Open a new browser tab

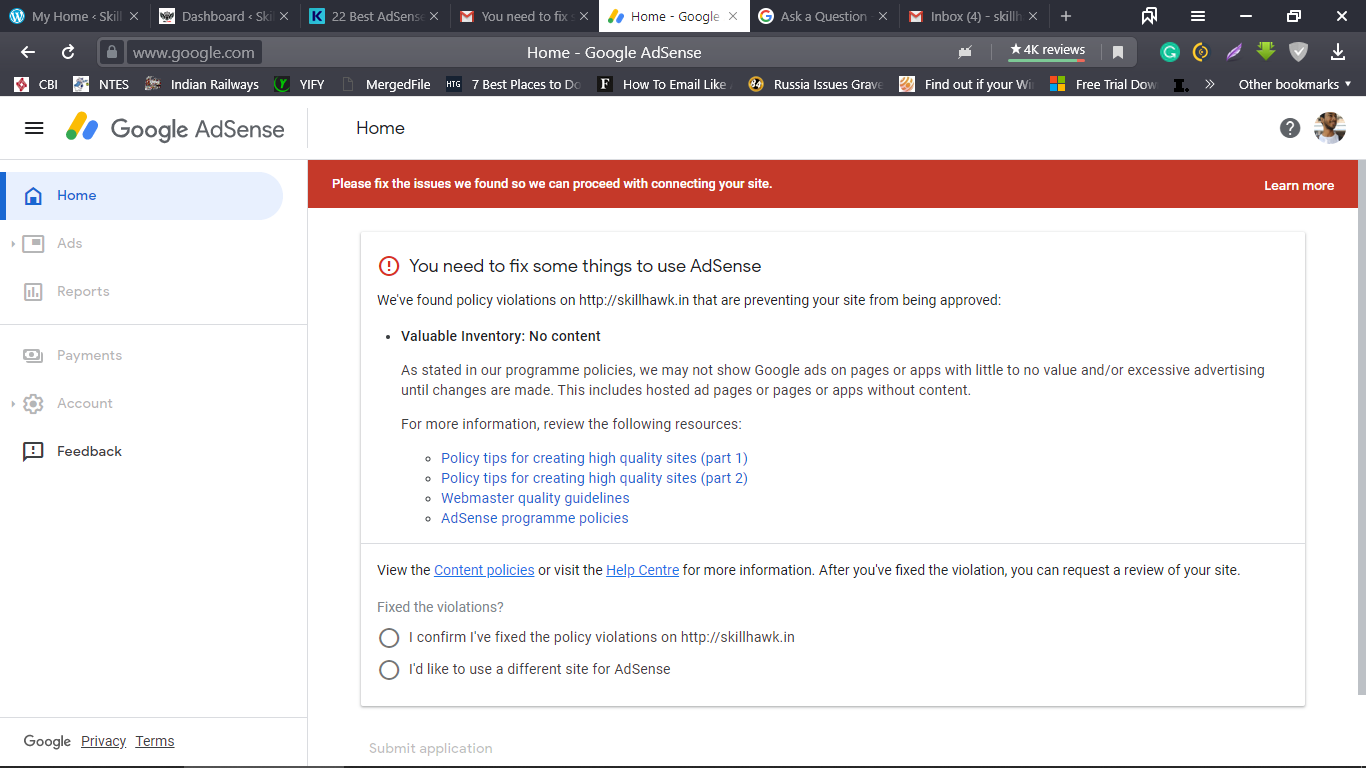(x=1066, y=16)
